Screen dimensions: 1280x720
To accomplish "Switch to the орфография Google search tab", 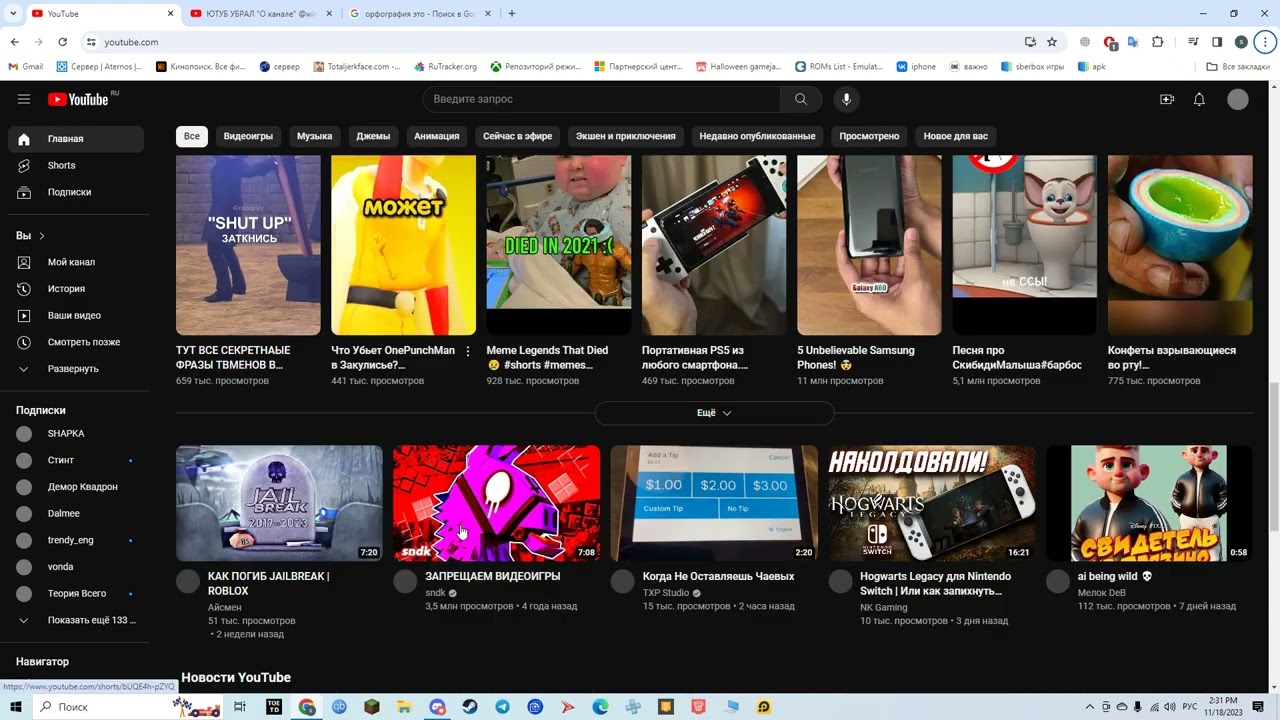I will [x=418, y=14].
